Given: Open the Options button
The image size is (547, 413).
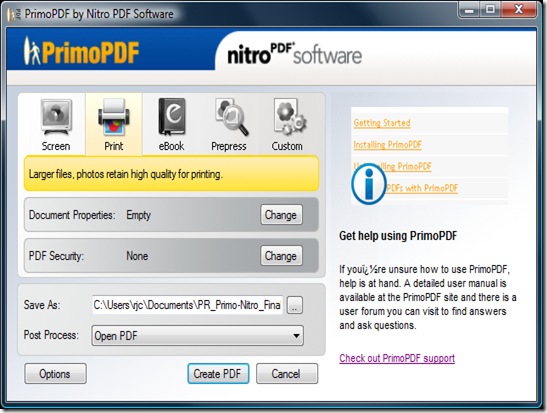Looking at the screenshot, I should coord(55,374).
